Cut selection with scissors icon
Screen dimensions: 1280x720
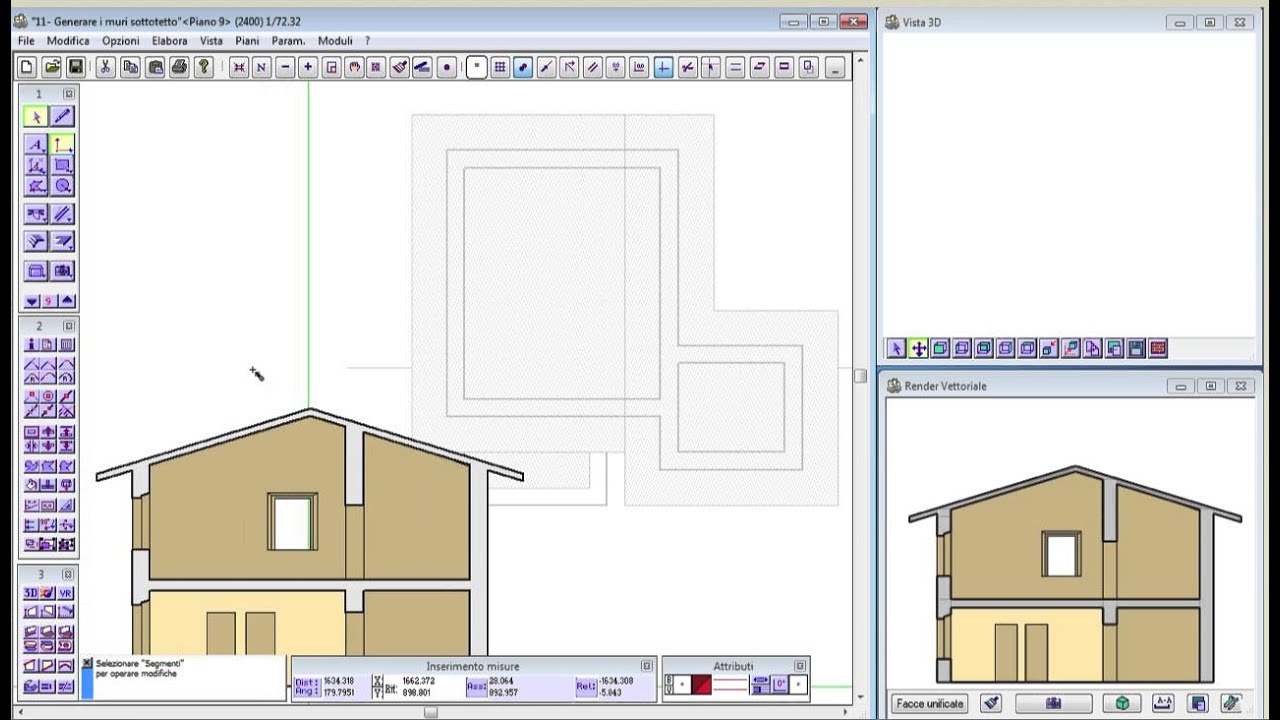click(x=105, y=67)
